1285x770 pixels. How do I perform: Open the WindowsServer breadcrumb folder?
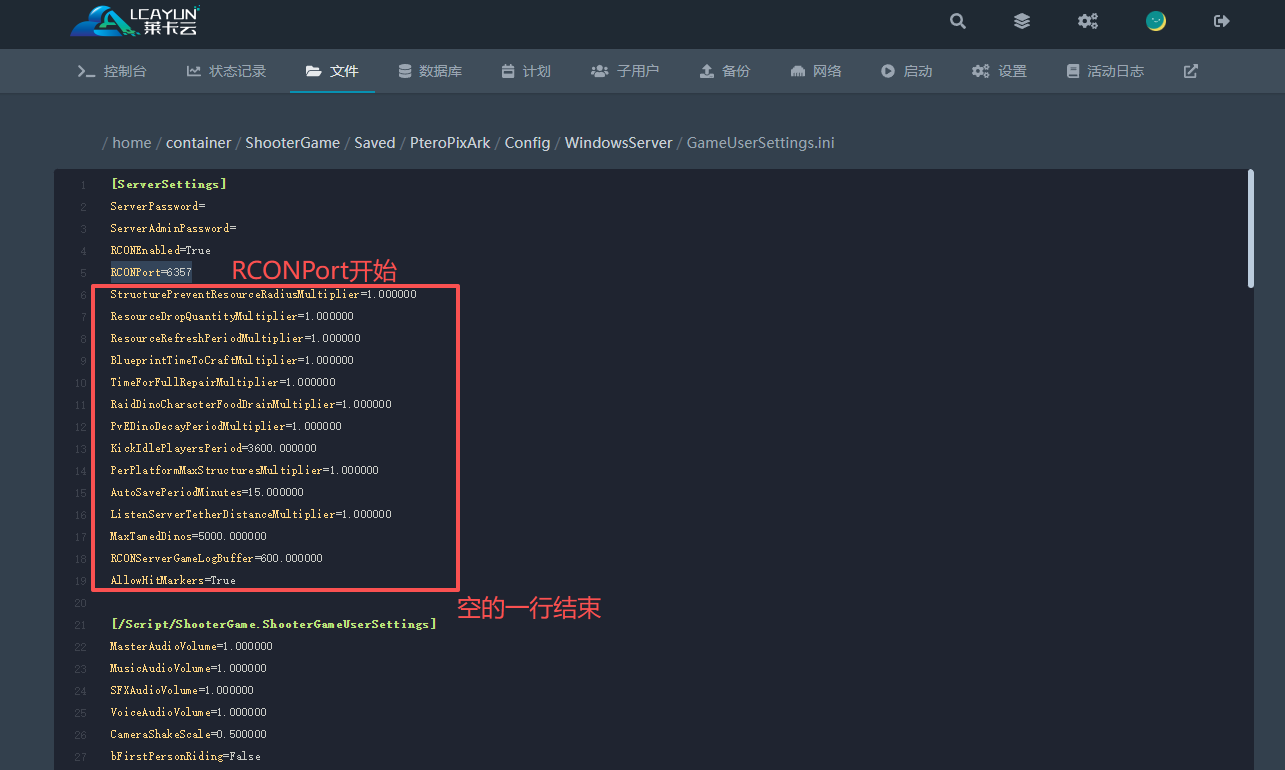tap(618, 143)
